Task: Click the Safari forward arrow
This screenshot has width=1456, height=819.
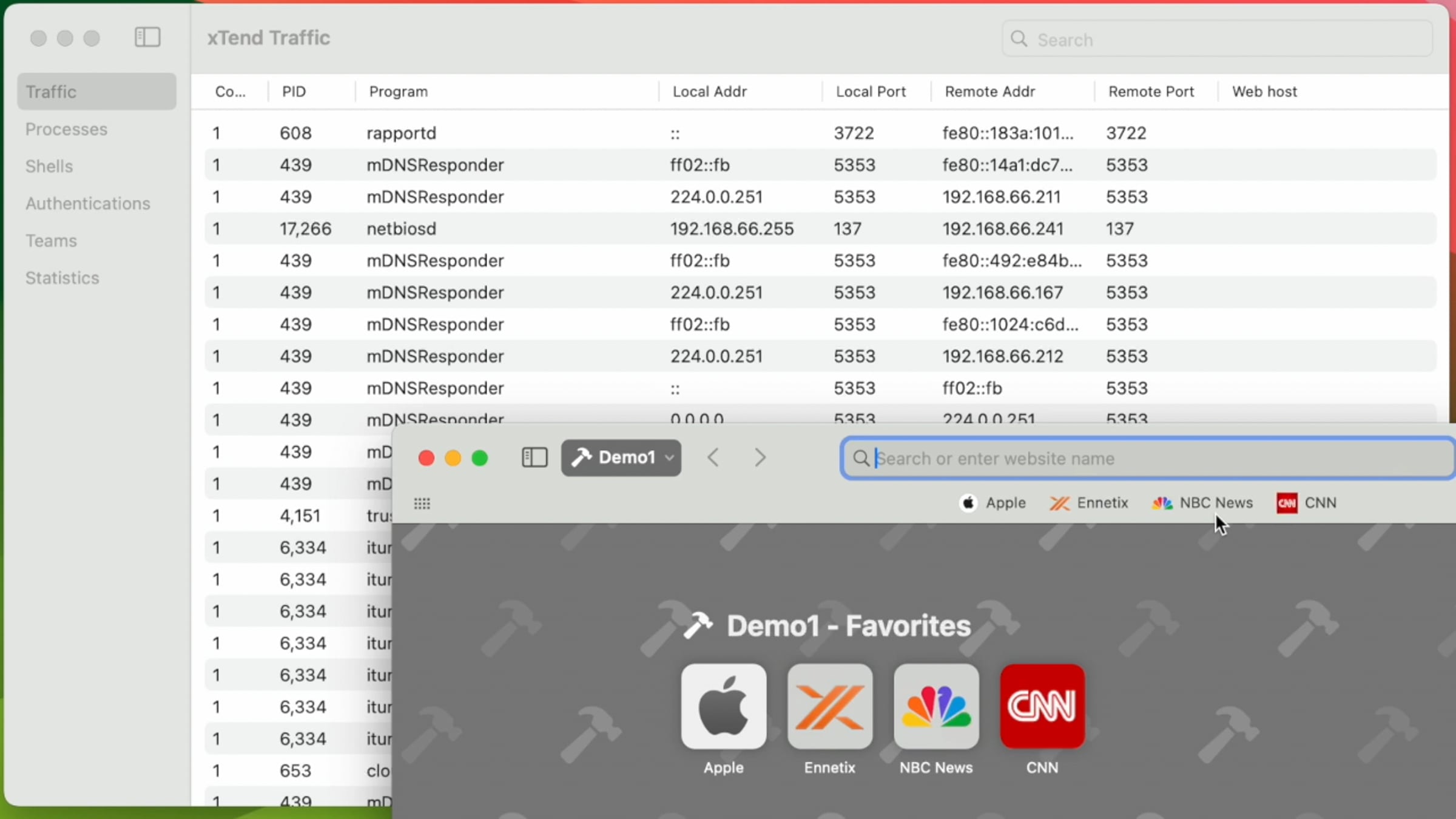Action: pyautogui.click(x=760, y=457)
